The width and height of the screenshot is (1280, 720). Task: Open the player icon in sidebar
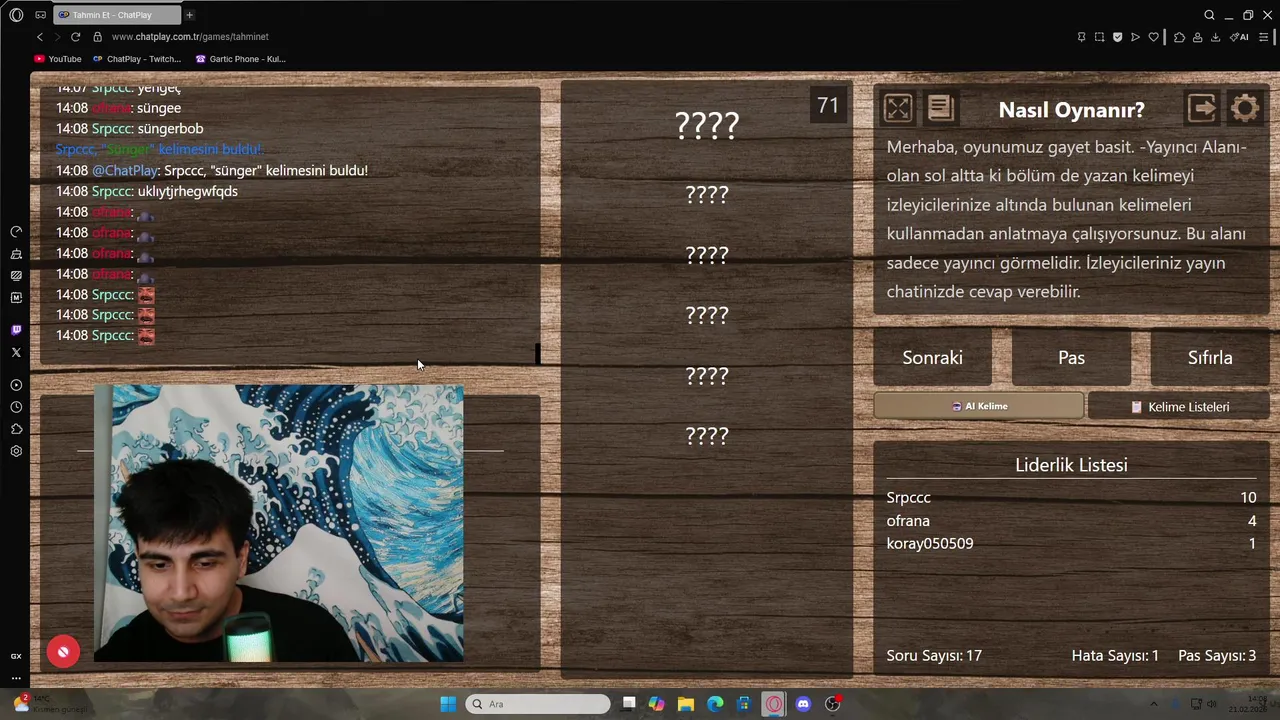pos(16,385)
